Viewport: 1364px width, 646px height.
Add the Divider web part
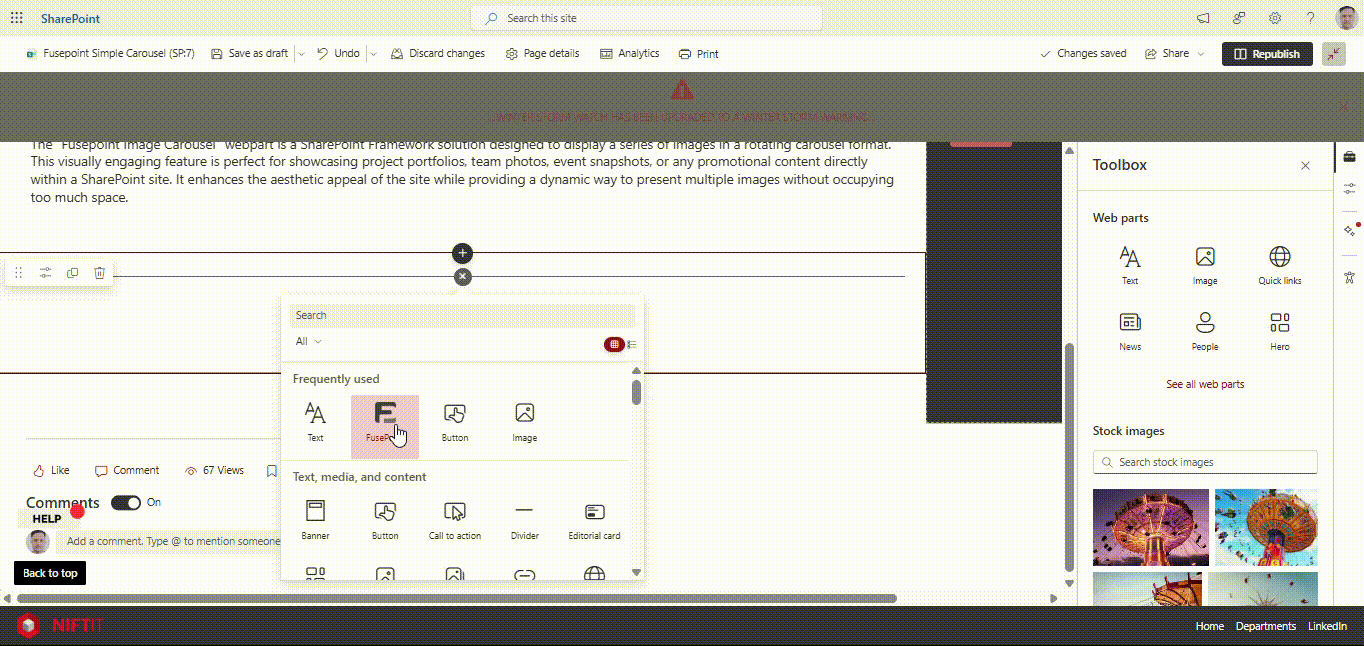(x=524, y=520)
